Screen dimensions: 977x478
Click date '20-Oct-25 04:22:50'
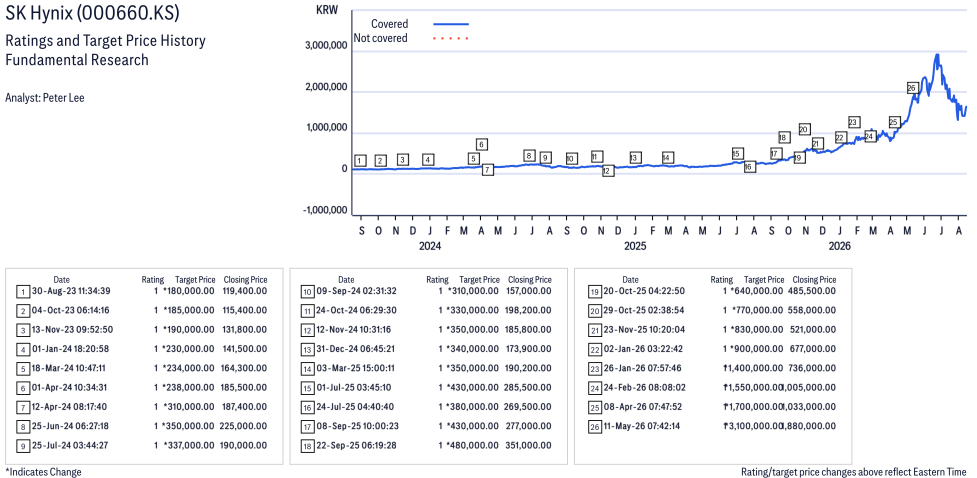pos(644,291)
